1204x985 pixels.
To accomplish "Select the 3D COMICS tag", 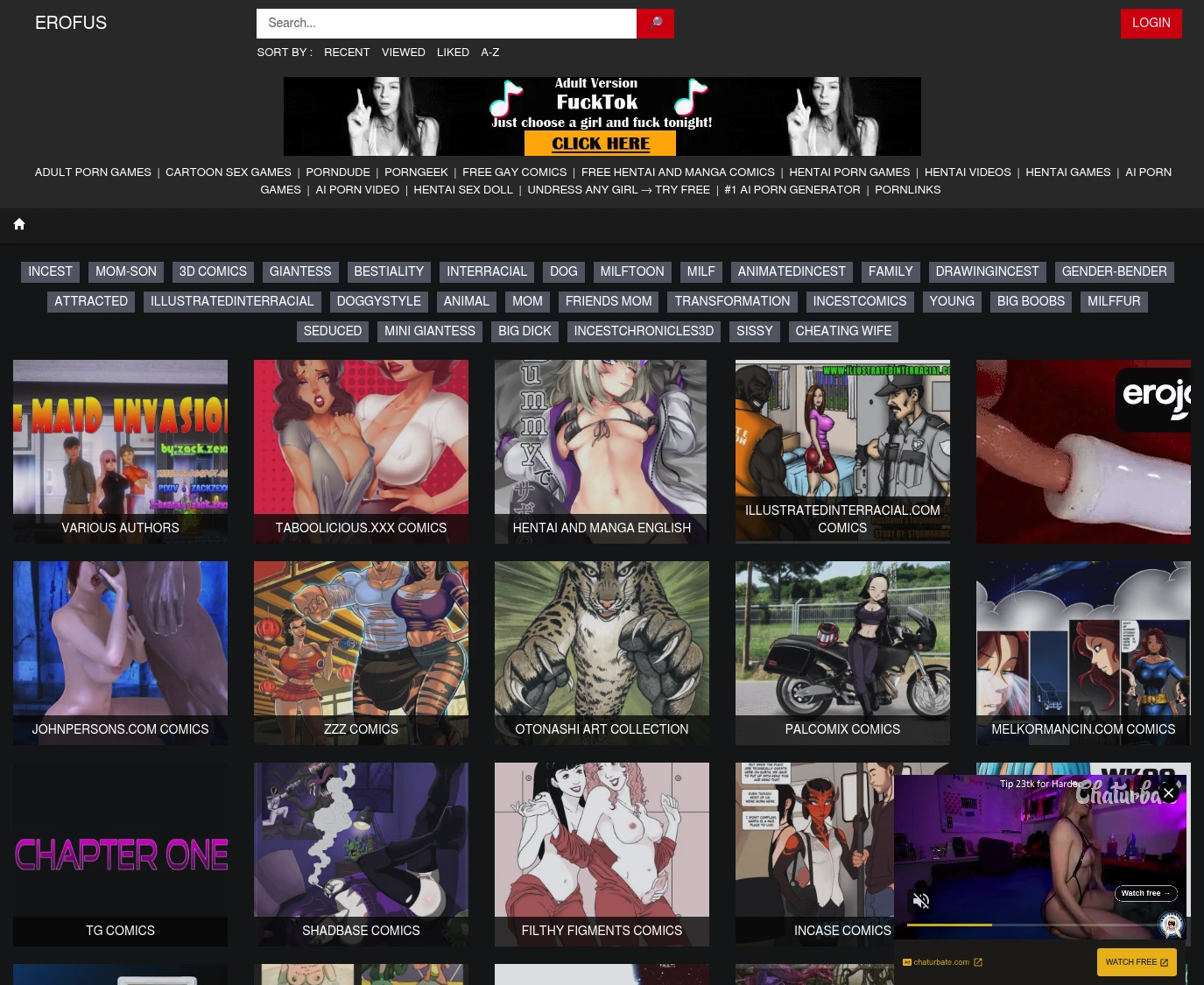I will pyautogui.click(x=213, y=272).
